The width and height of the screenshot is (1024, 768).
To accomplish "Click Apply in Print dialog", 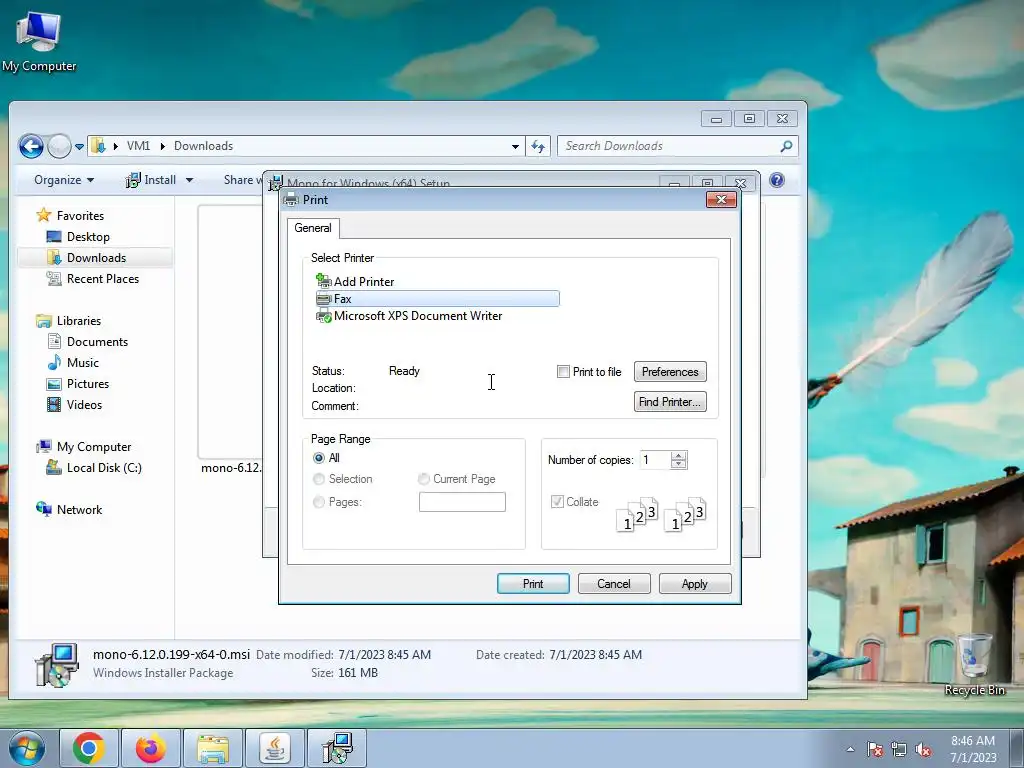I will pos(695,584).
